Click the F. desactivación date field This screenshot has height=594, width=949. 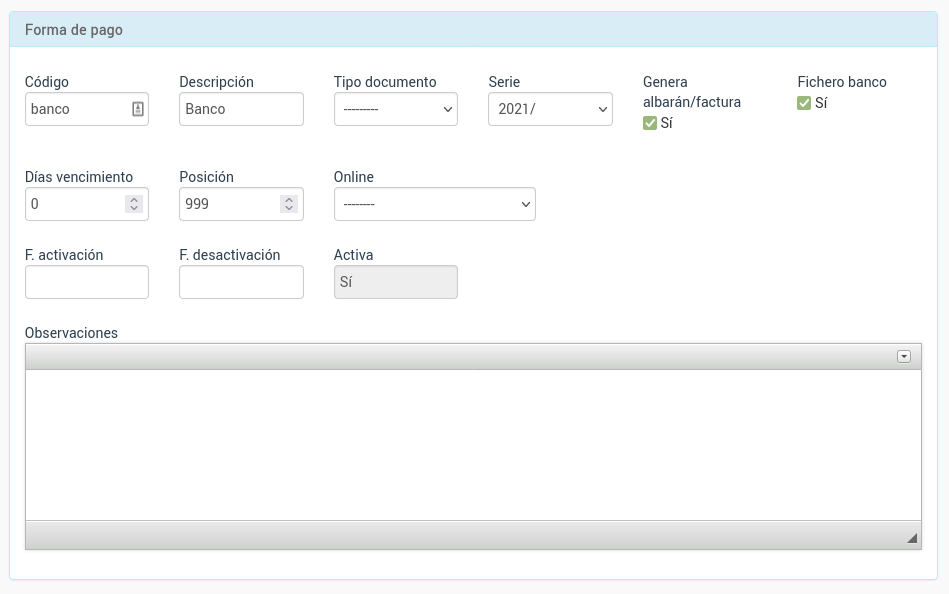(x=241, y=282)
